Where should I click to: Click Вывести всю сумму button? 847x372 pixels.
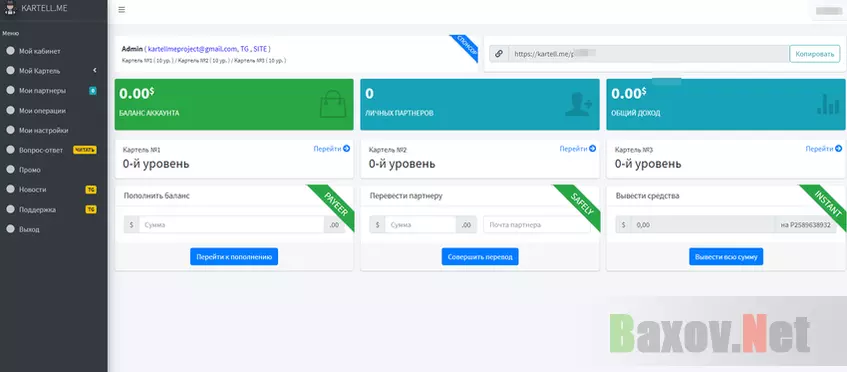pos(726,257)
